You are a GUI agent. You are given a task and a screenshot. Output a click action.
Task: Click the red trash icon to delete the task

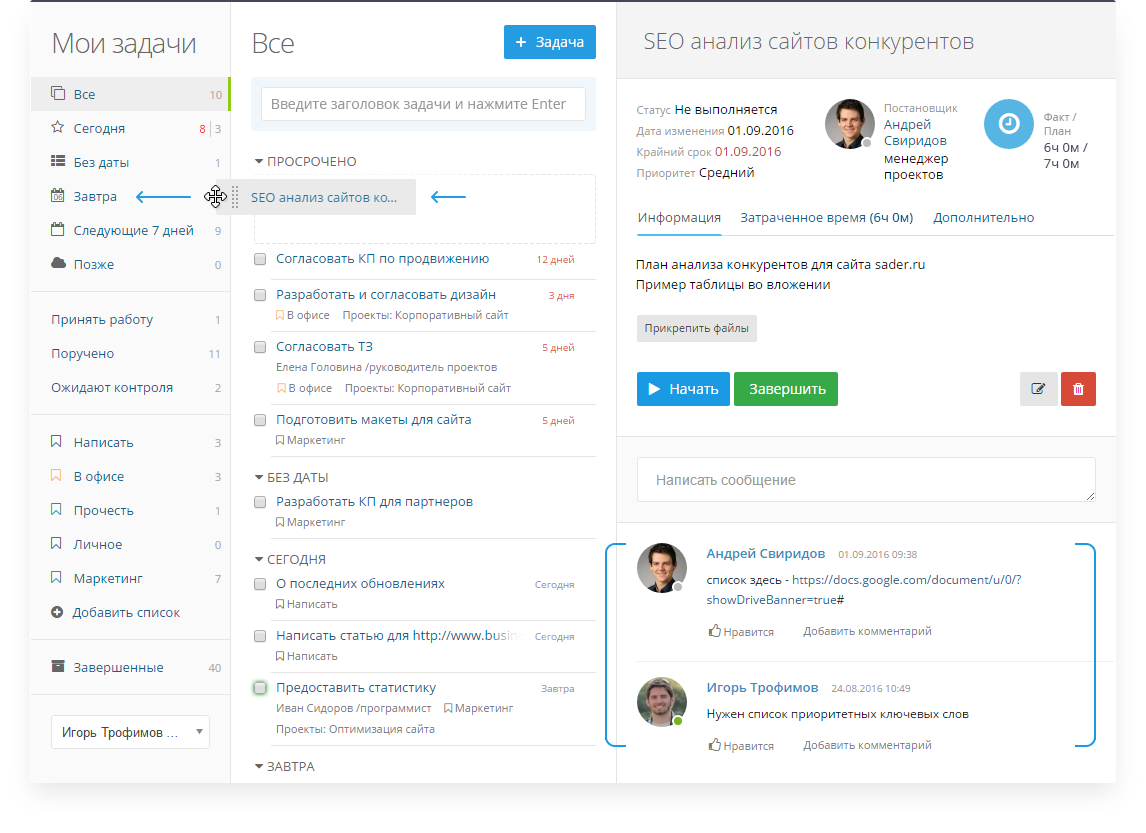(1078, 389)
